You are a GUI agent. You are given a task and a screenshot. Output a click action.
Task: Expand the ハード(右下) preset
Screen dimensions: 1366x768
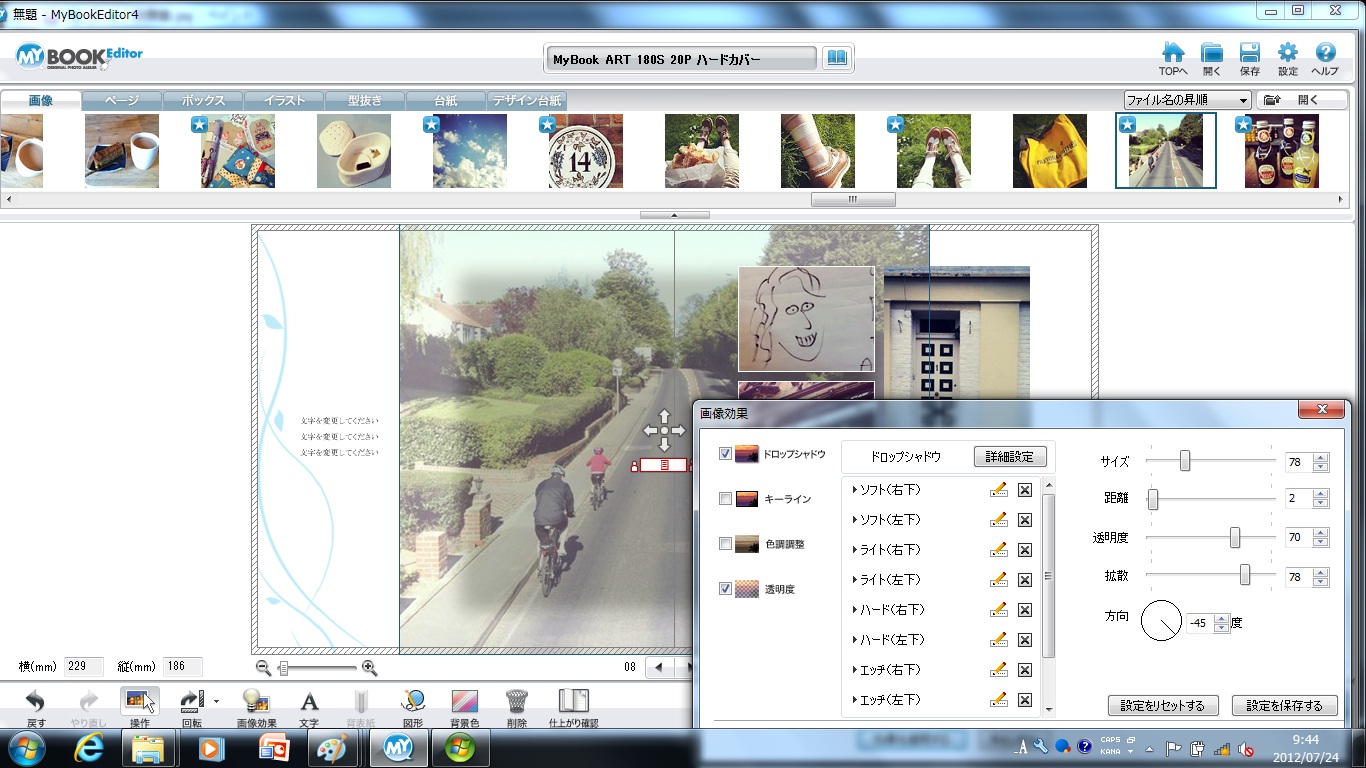tap(855, 610)
